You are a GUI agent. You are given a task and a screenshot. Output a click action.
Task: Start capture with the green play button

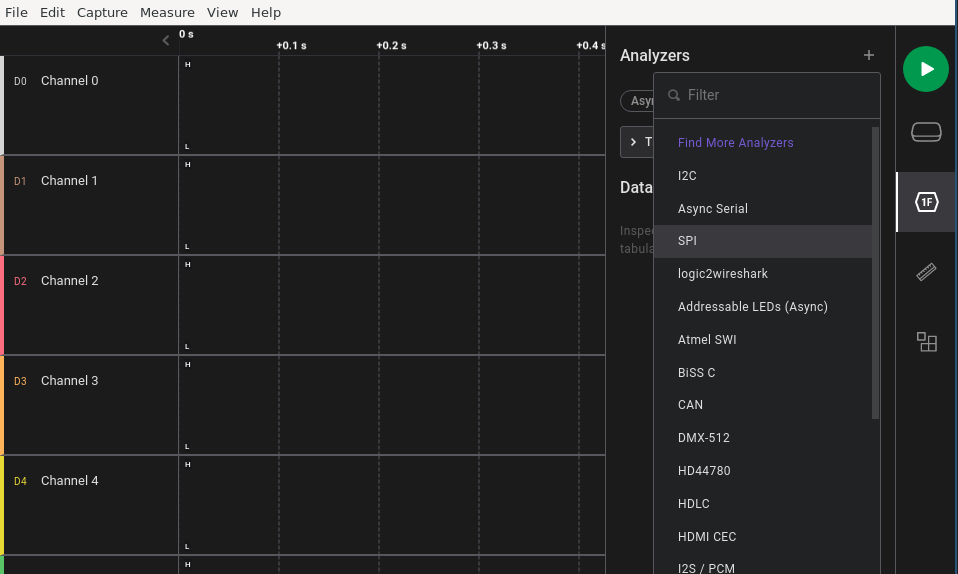point(925,69)
